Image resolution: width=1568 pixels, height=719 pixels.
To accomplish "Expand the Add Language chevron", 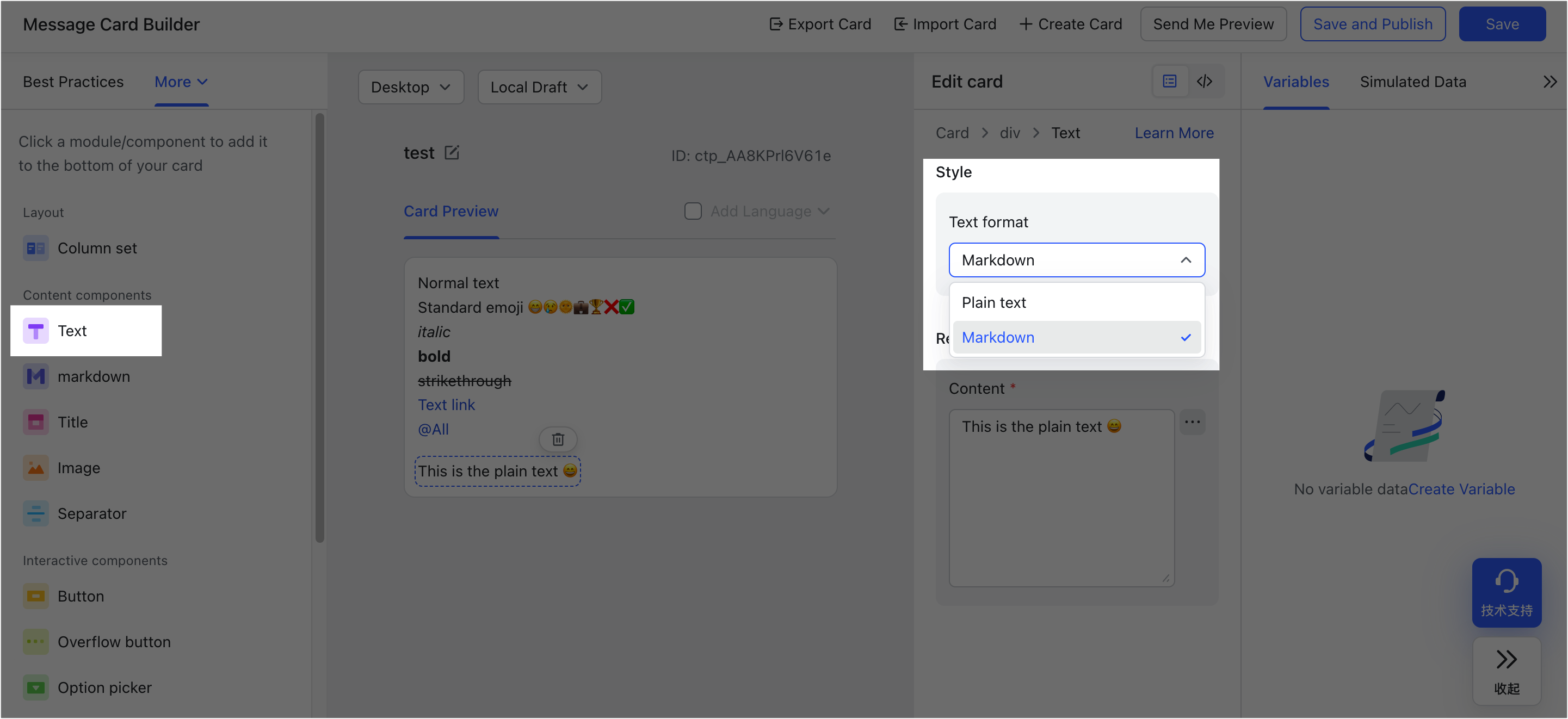I will (x=824, y=211).
